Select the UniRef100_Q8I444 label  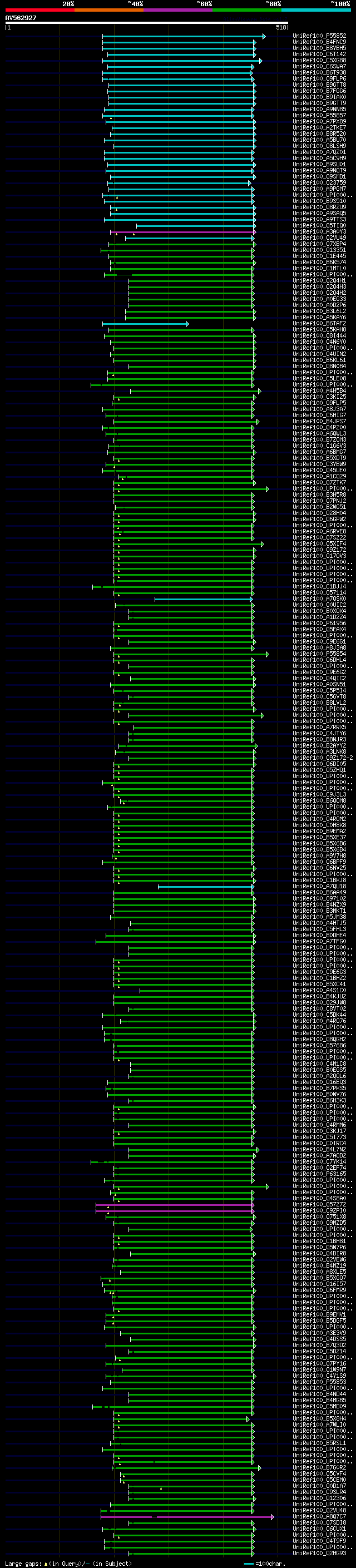319,336
